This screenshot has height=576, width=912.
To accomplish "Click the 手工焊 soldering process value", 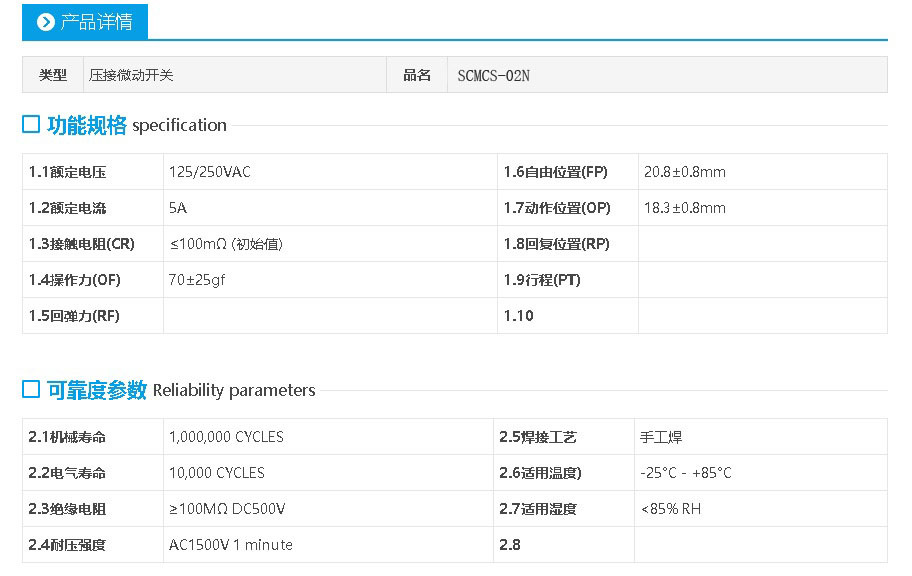I will (661, 437).
